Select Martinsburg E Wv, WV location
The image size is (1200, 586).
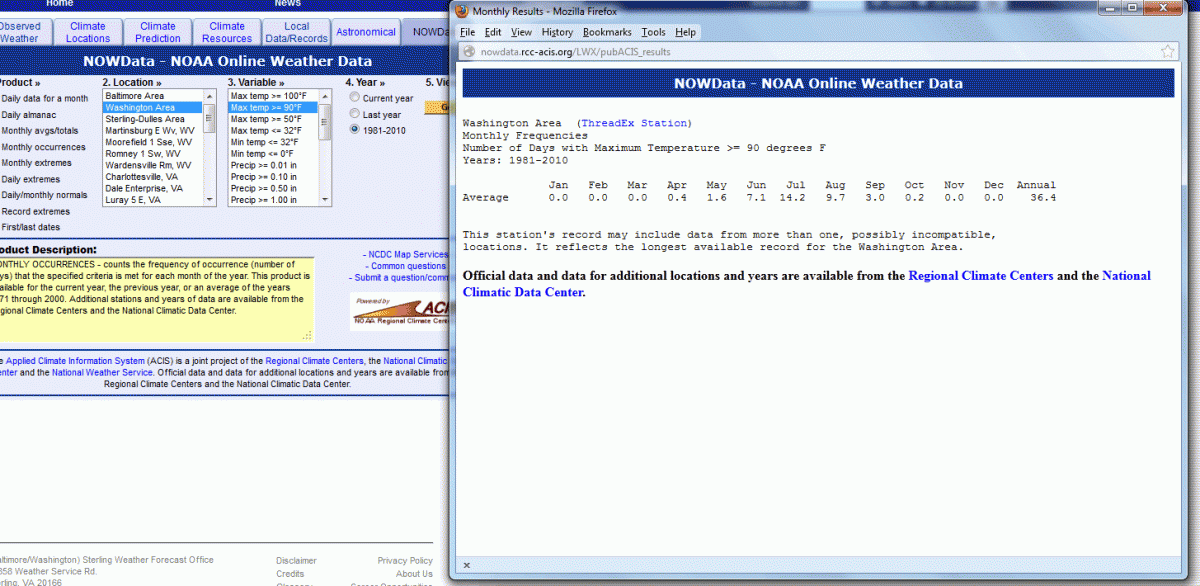pyautogui.click(x=153, y=131)
